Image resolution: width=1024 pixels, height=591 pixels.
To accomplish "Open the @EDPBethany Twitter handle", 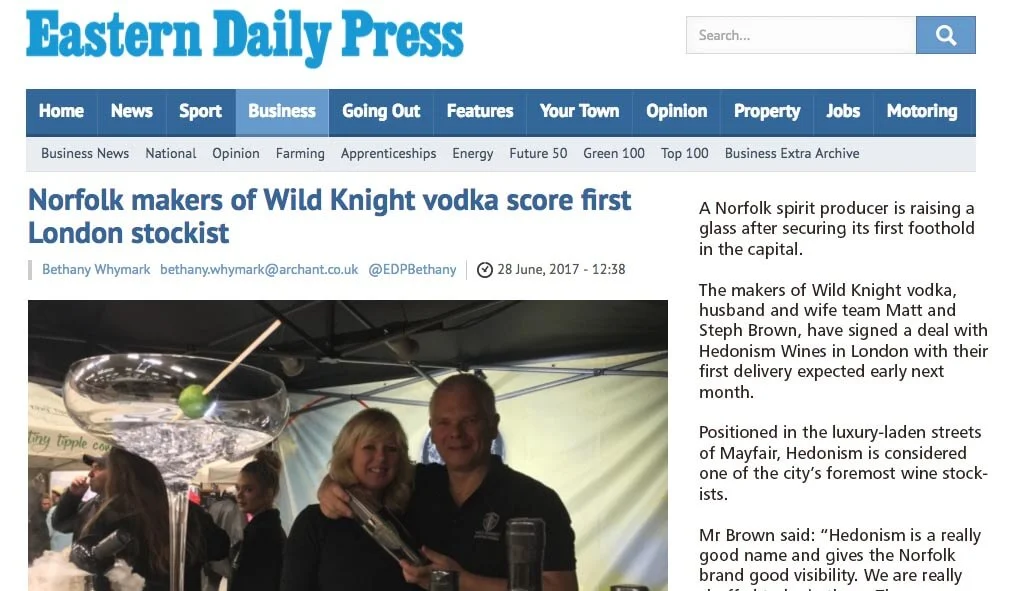I will pos(412,270).
